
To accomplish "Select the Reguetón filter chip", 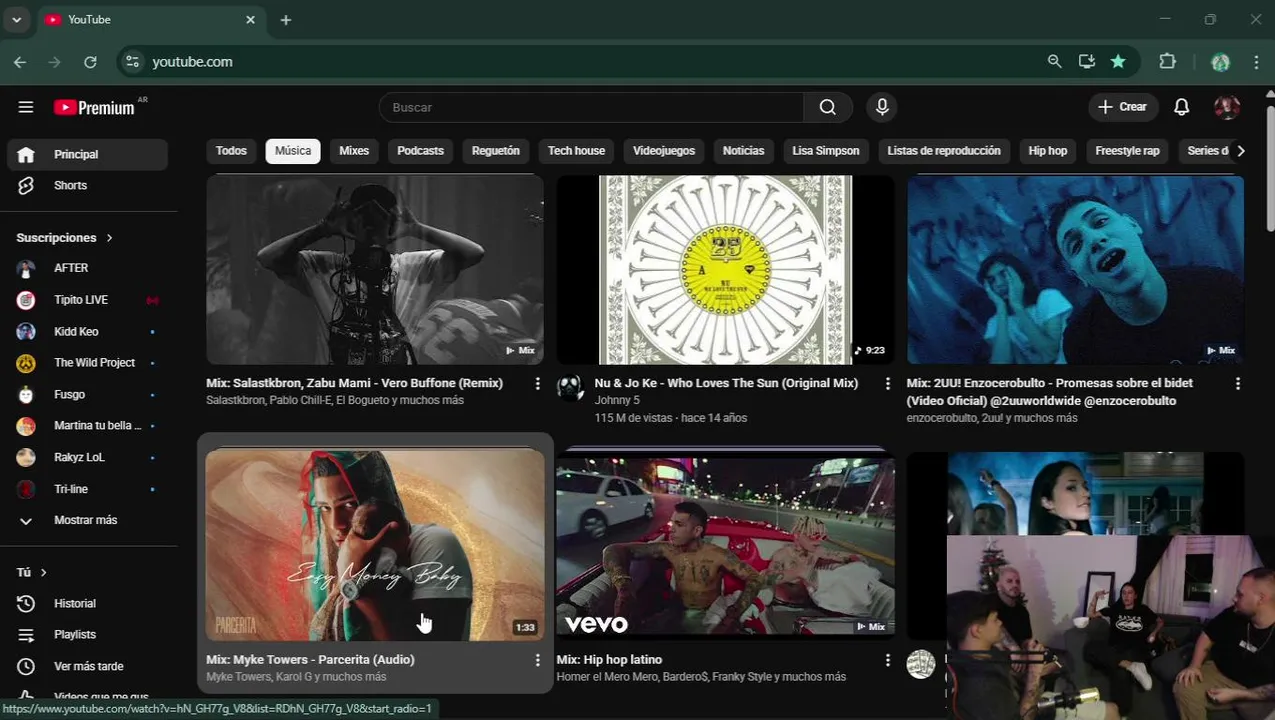I will (496, 151).
